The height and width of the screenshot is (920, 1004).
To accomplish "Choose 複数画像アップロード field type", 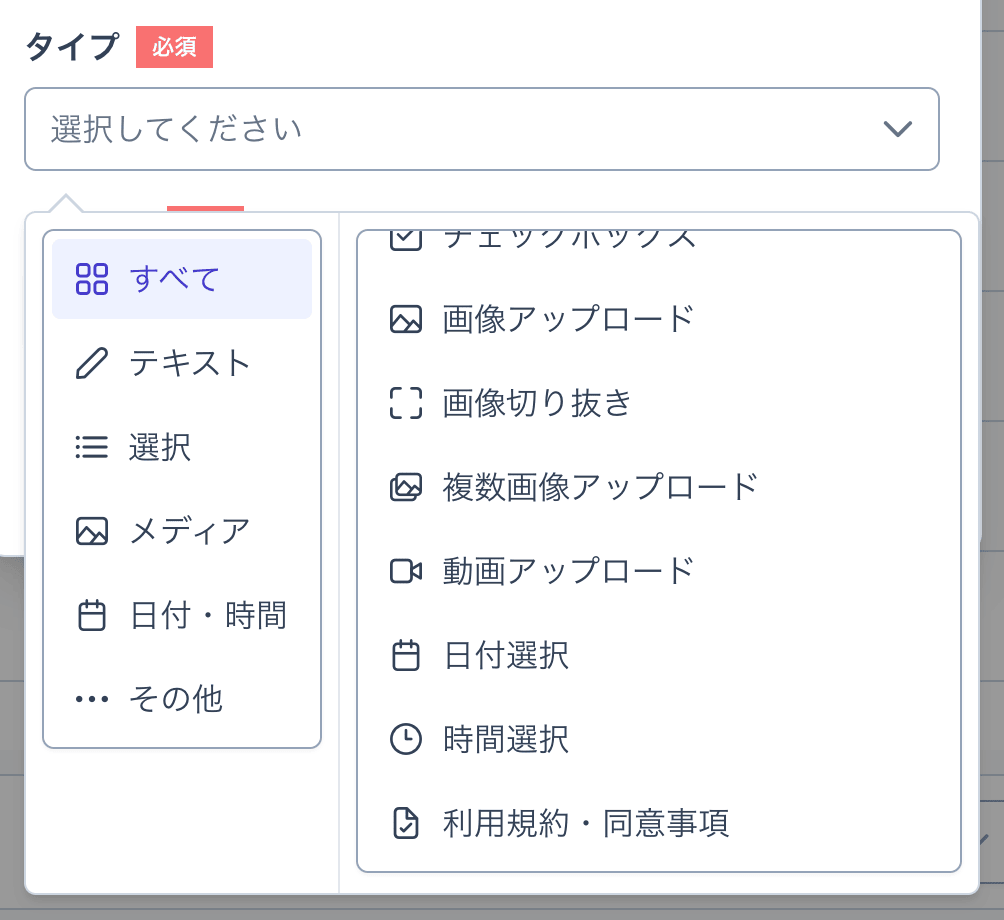I will (659, 487).
